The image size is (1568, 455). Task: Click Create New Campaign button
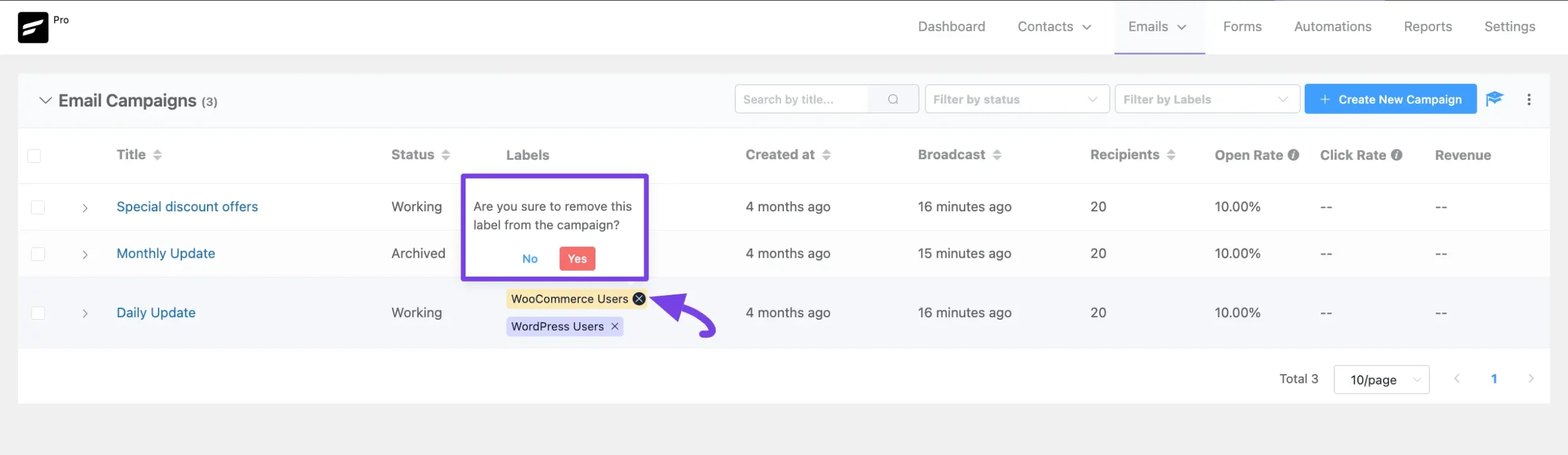1390,99
